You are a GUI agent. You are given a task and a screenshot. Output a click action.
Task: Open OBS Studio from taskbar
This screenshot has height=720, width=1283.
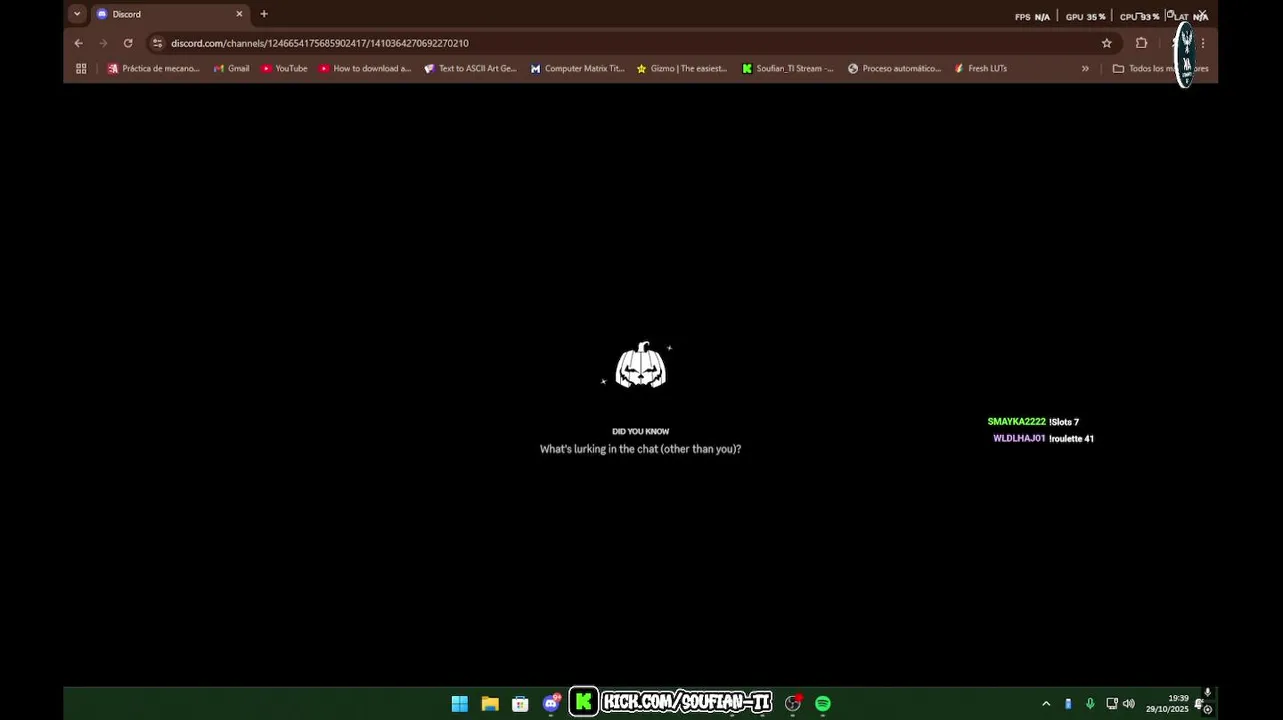pos(793,704)
